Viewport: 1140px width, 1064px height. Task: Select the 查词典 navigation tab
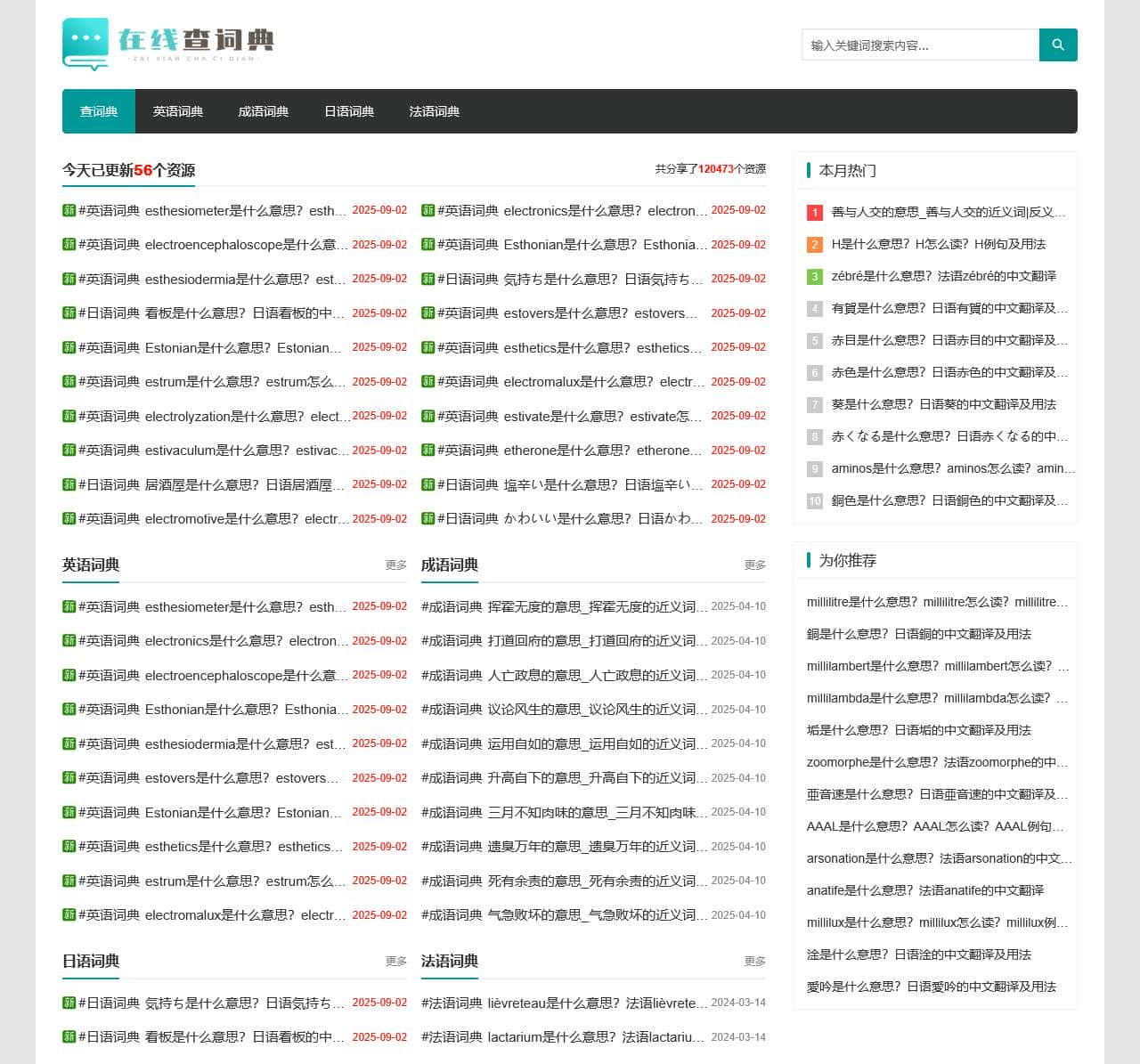pyautogui.click(x=98, y=111)
